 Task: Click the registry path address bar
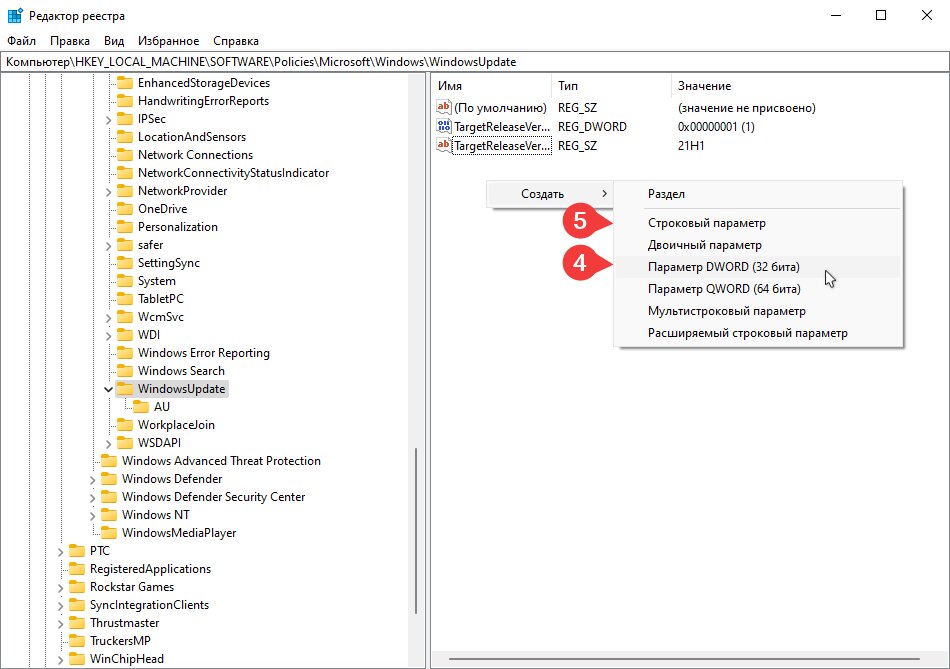474,62
